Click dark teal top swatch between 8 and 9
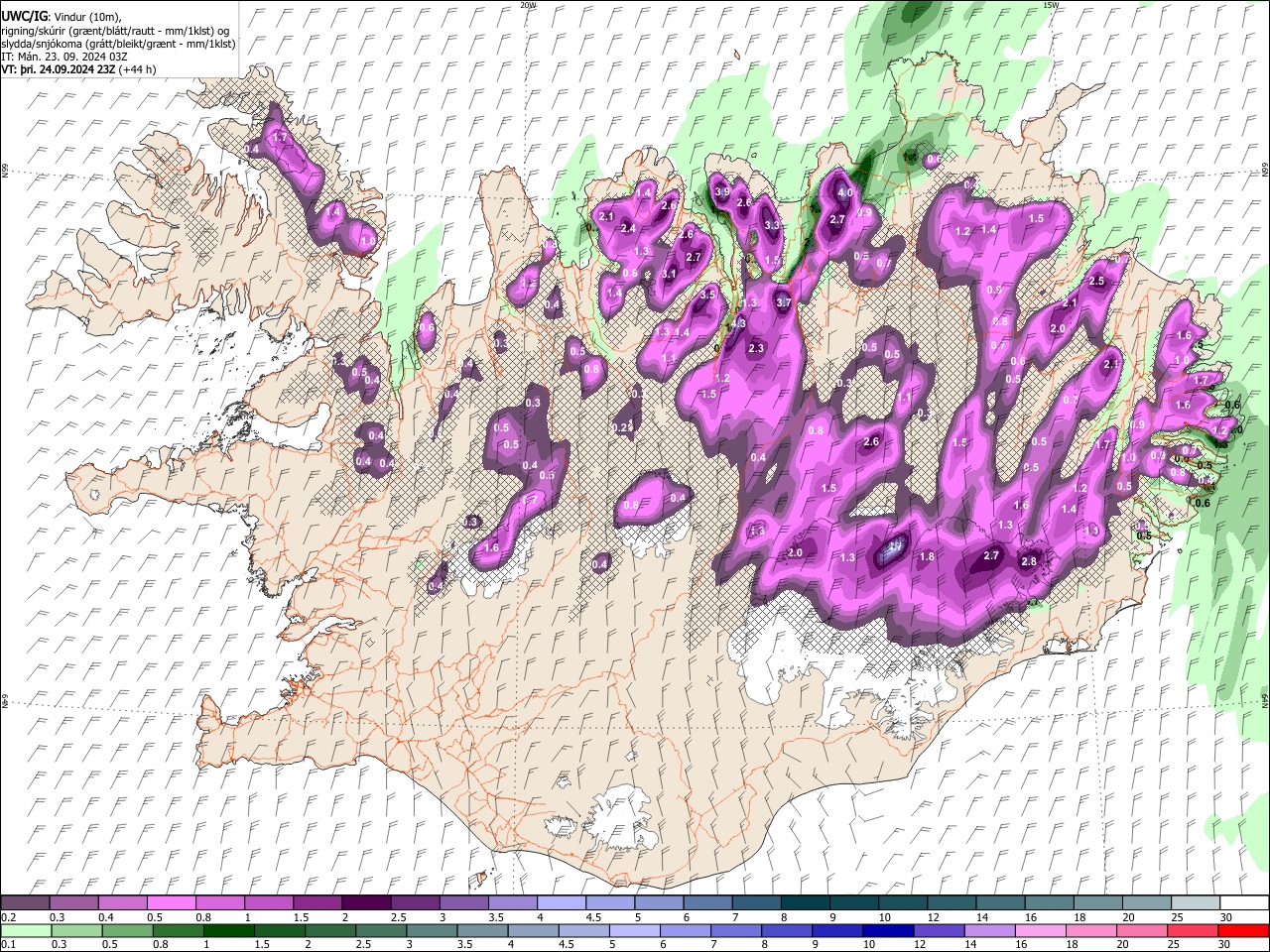The height and width of the screenshot is (952, 1270). point(804,902)
